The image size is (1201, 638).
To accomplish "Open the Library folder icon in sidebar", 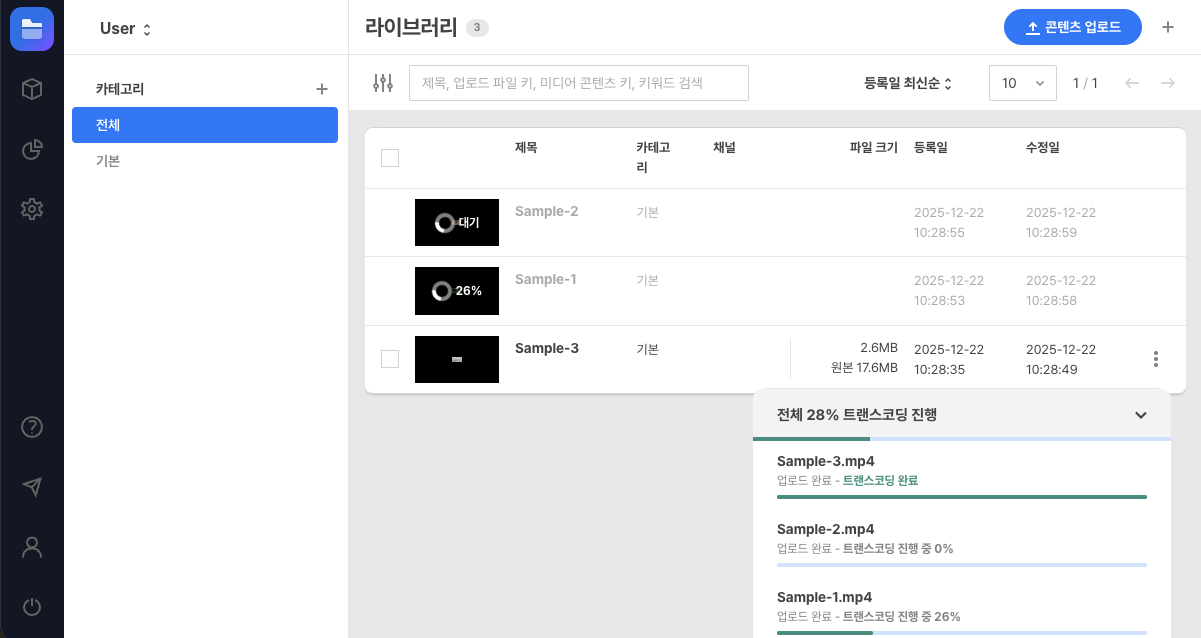I will [31, 27].
